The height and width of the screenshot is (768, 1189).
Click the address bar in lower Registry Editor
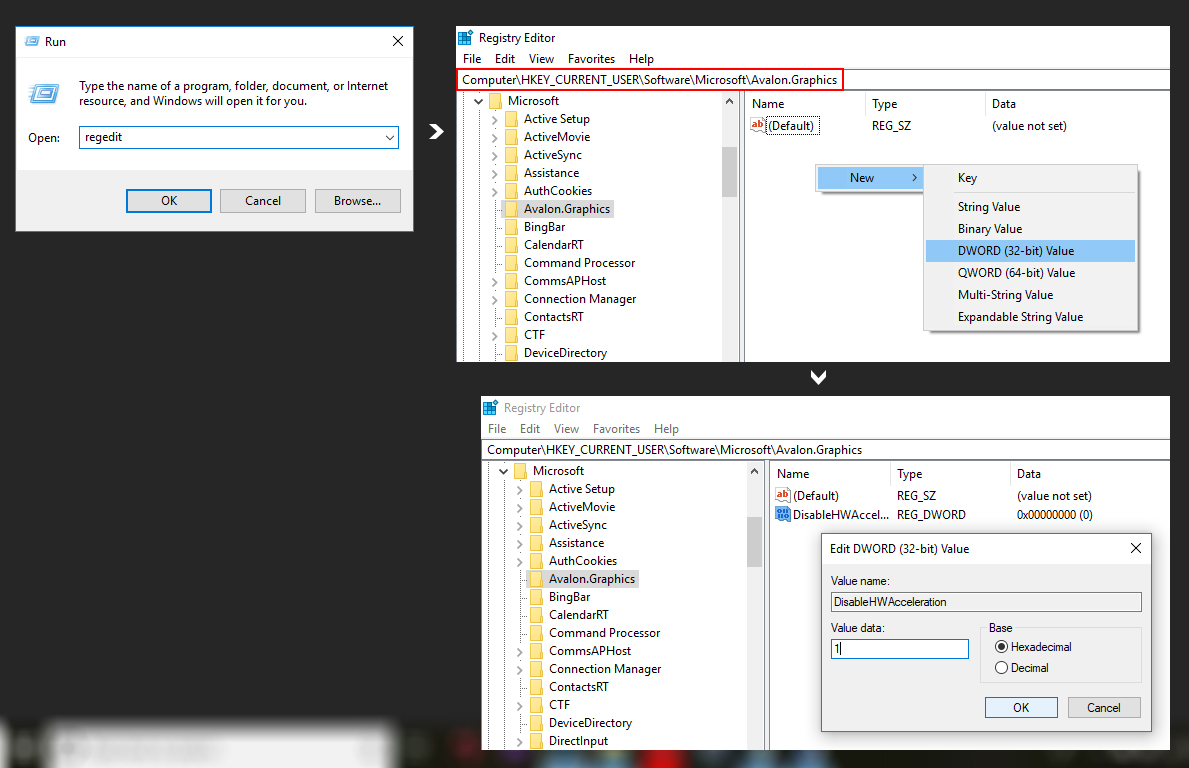click(826, 450)
